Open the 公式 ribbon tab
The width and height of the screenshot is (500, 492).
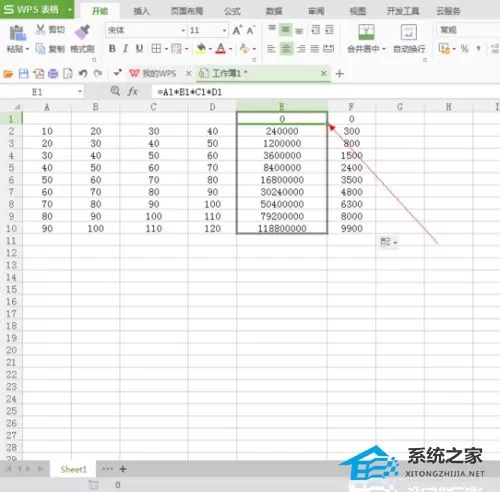pos(232,11)
